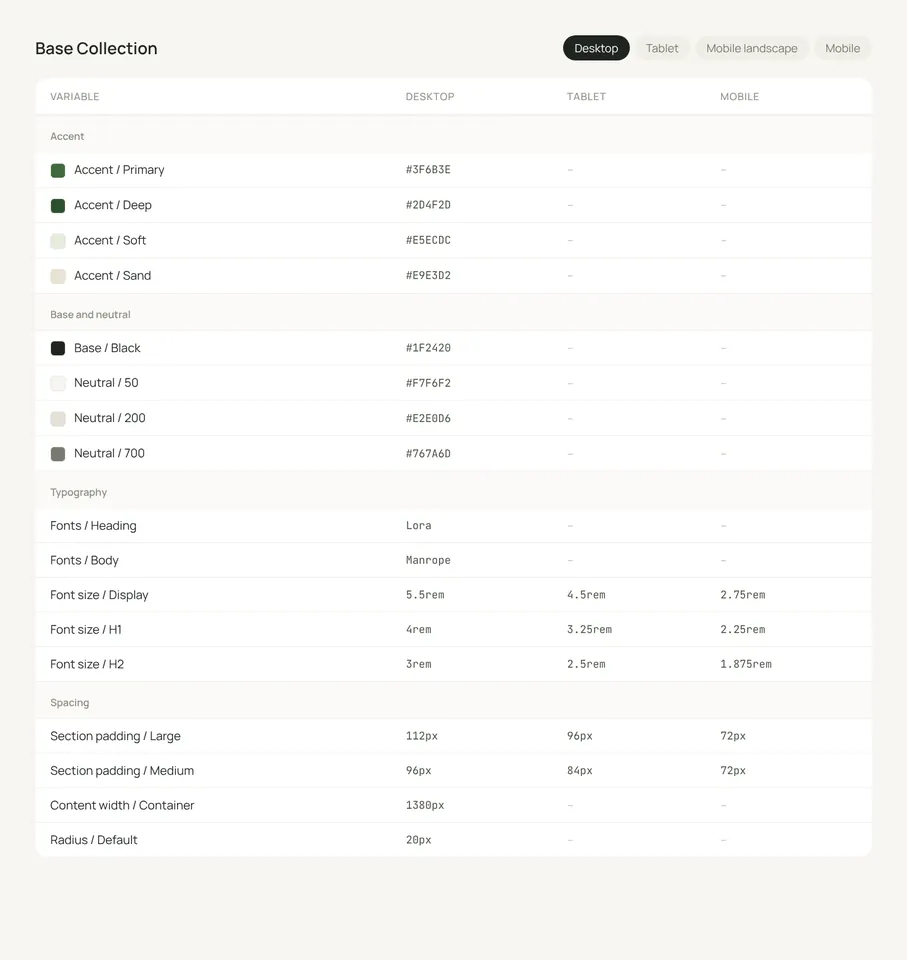
Task: Click the VARIABLE column header
Action: 75,97
